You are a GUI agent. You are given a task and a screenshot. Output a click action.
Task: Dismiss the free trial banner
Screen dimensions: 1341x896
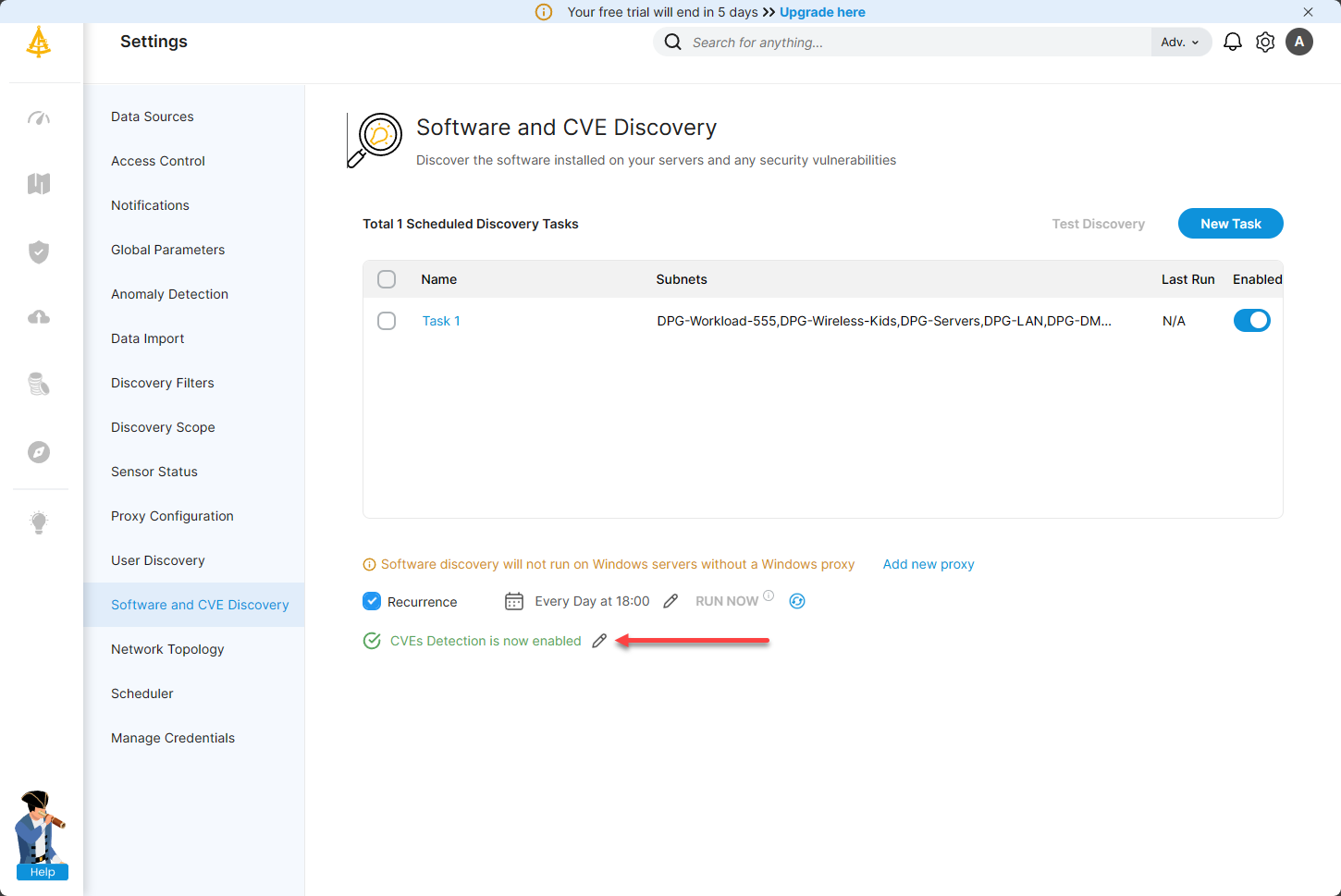1308,12
